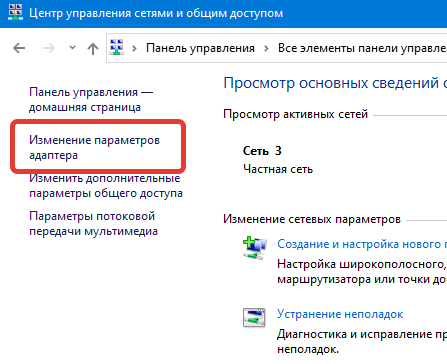The height and width of the screenshot is (364, 447).
Task: Click the Forward navigation arrow
Action: 49,48
